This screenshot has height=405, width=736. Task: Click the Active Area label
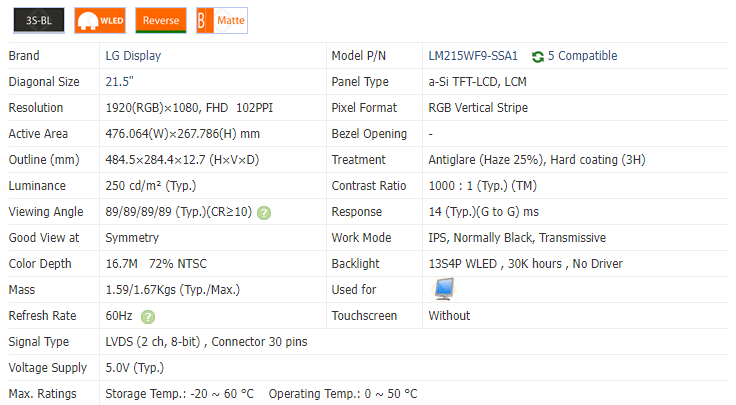tap(38, 134)
